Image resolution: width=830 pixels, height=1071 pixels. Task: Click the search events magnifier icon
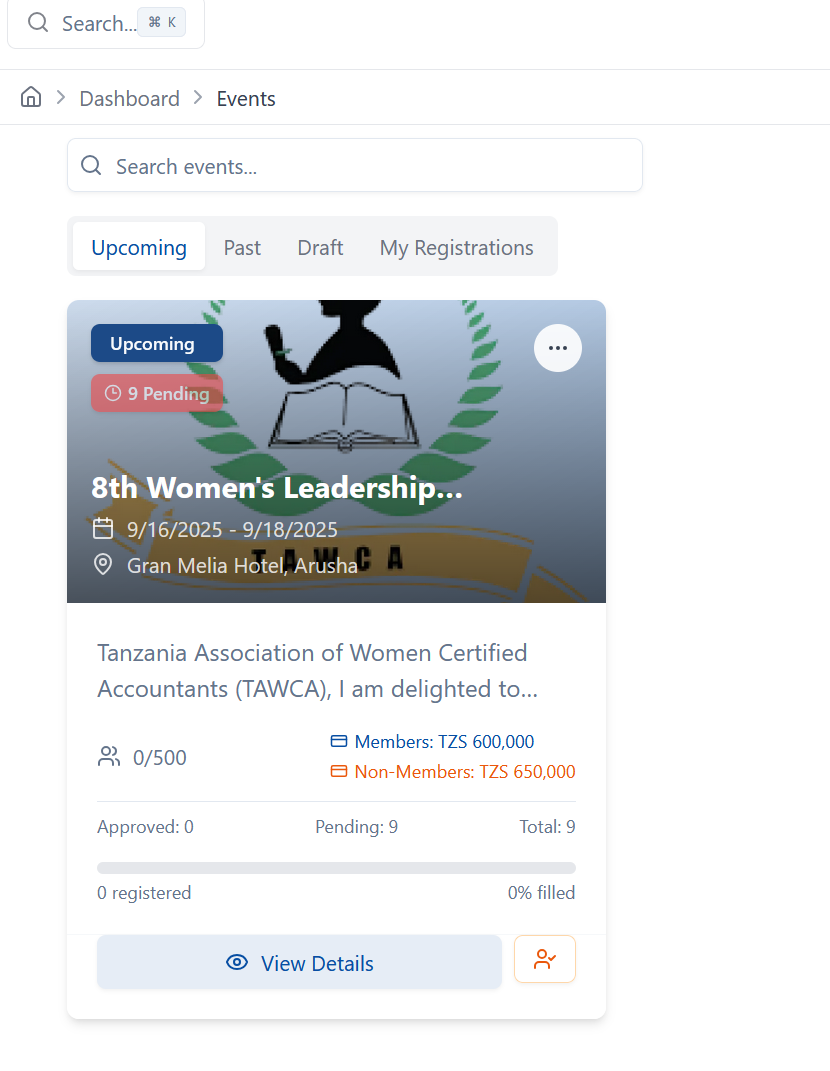(x=91, y=166)
